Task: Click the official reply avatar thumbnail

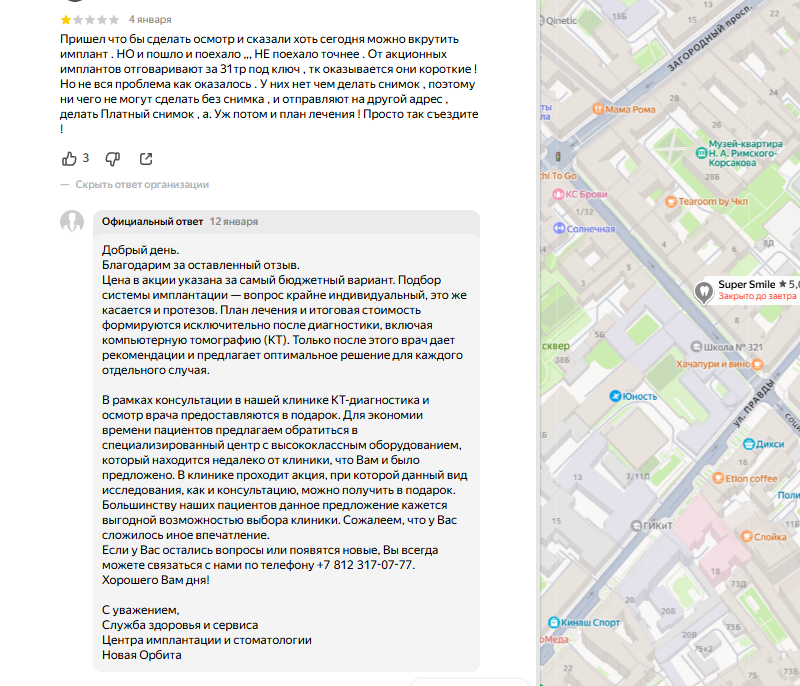Action: (x=73, y=222)
